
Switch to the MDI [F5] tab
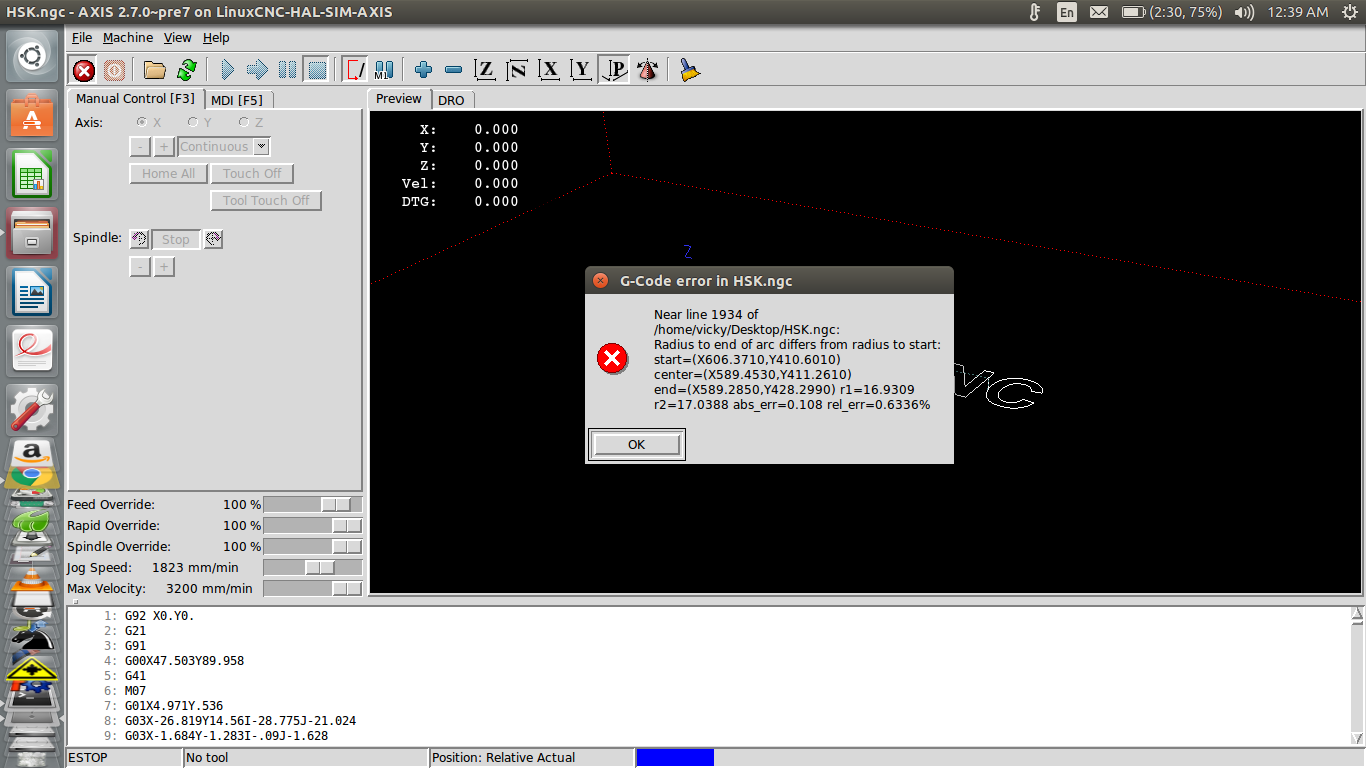[238, 100]
